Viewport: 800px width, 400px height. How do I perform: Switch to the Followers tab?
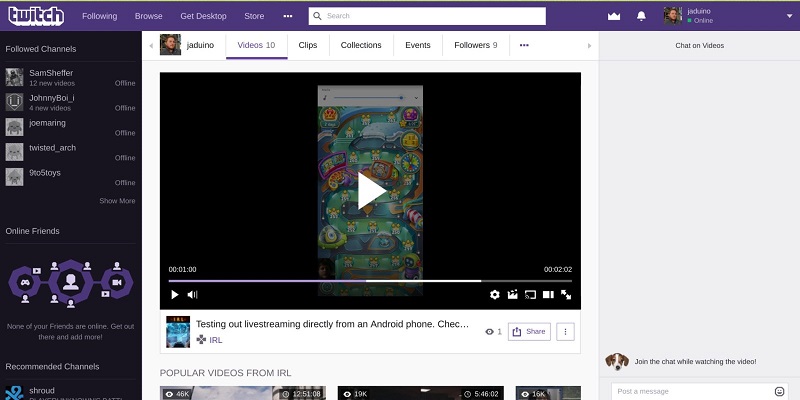(x=476, y=45)
